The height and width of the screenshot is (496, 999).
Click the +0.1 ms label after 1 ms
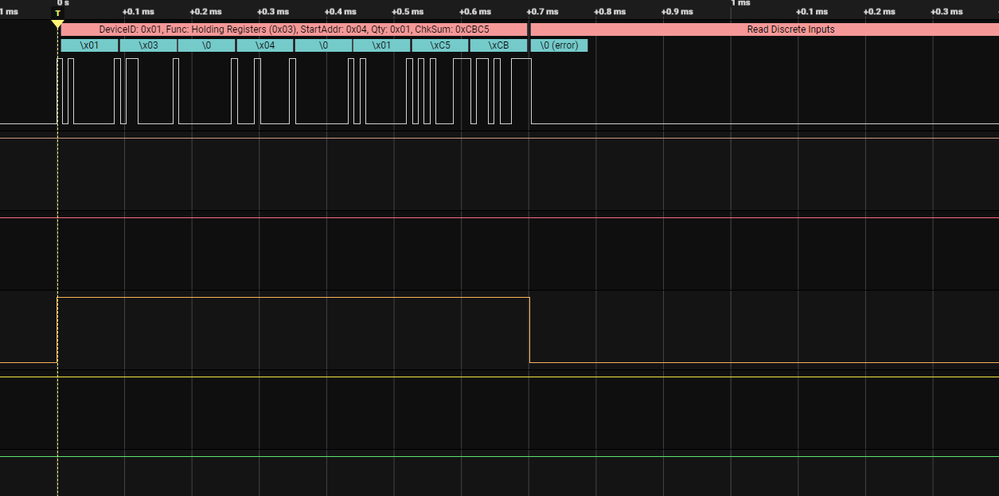tap(812, 12)
